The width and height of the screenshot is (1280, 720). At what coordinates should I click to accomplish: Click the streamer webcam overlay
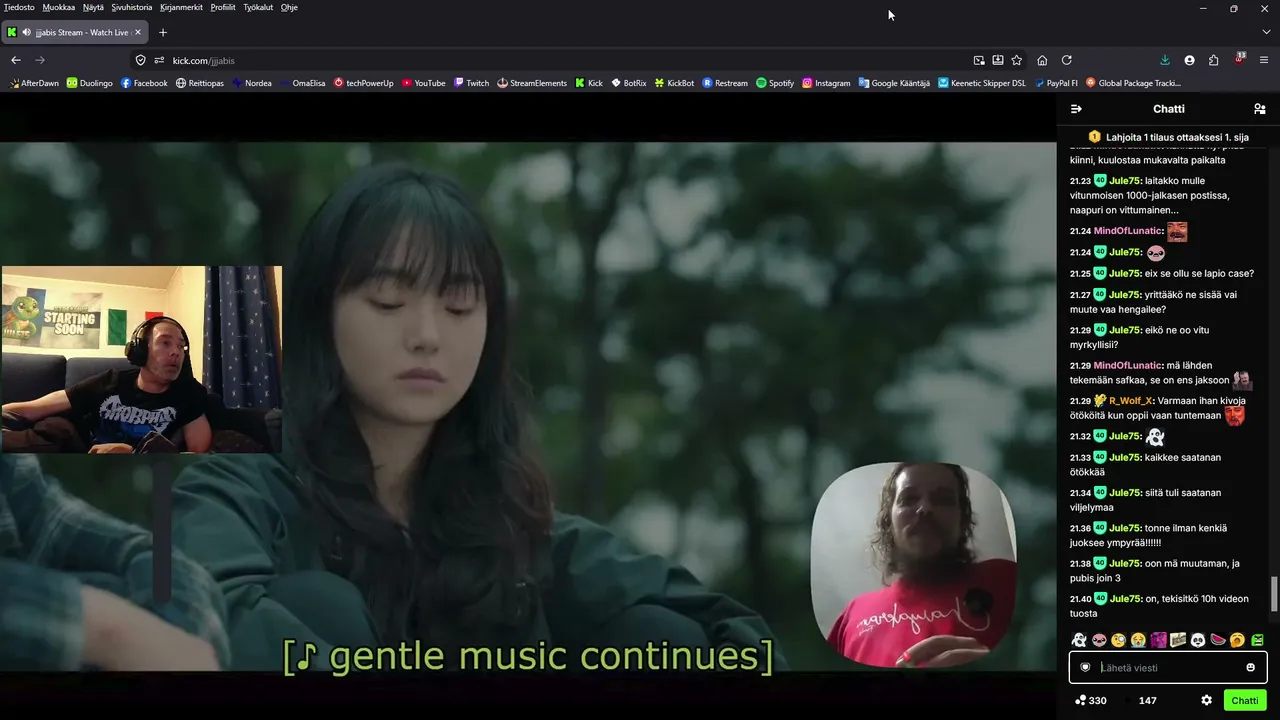coord(142,359)
